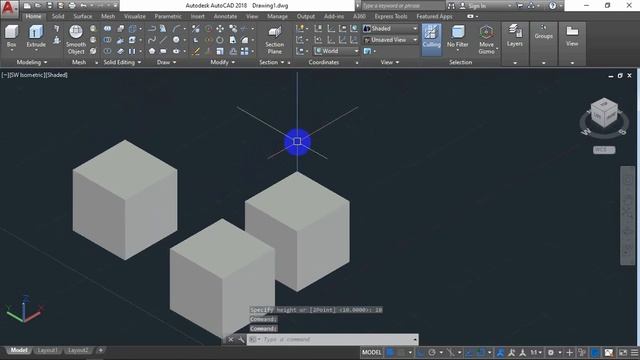
Task: Open the AutoCAD application menu logo
Action: click(x=9, y=8)
